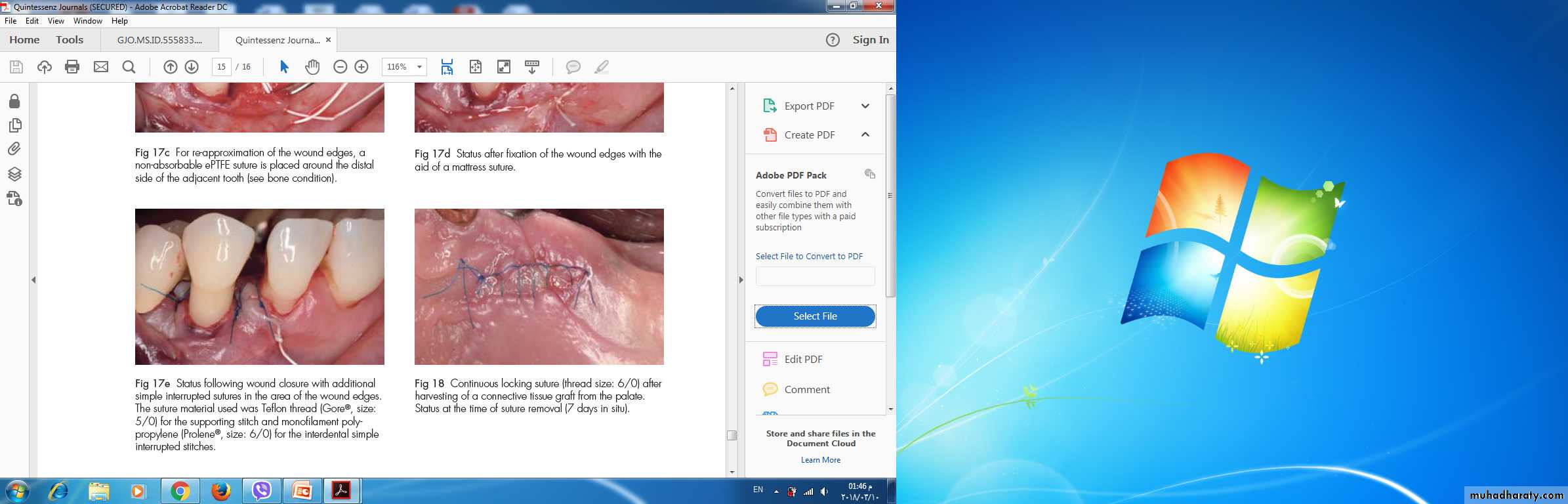This screenshot has width=1568, height=504.
Task: Click the Select File button
Action: pos(815,316)
